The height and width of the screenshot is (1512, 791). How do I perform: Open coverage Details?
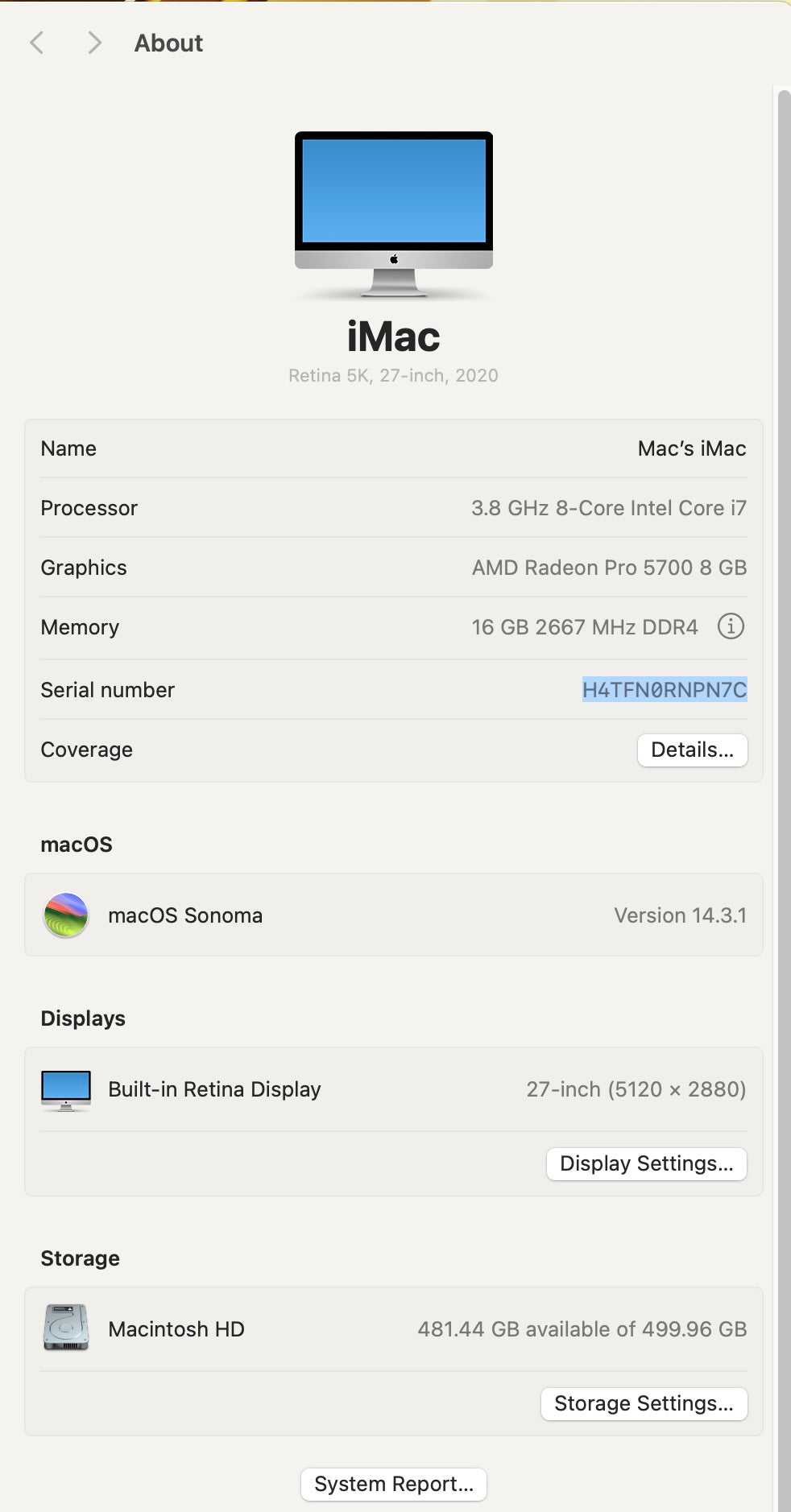tap(692, 750)
